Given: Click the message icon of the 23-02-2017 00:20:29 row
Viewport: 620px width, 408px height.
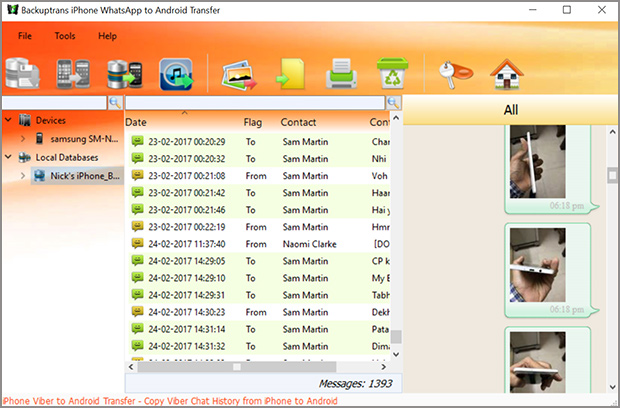Looking at the screenshot, I should pos(137,141).
